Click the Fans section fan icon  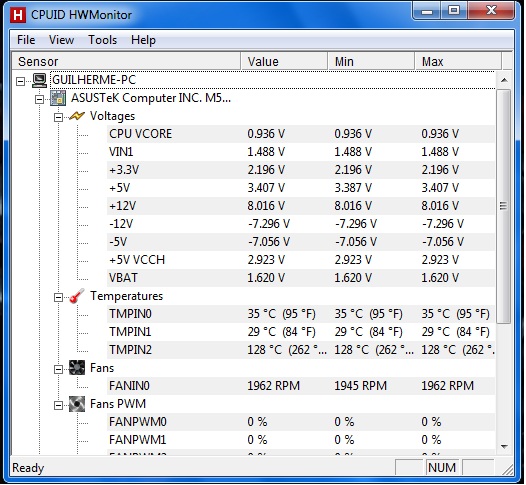tap(77, 368)
